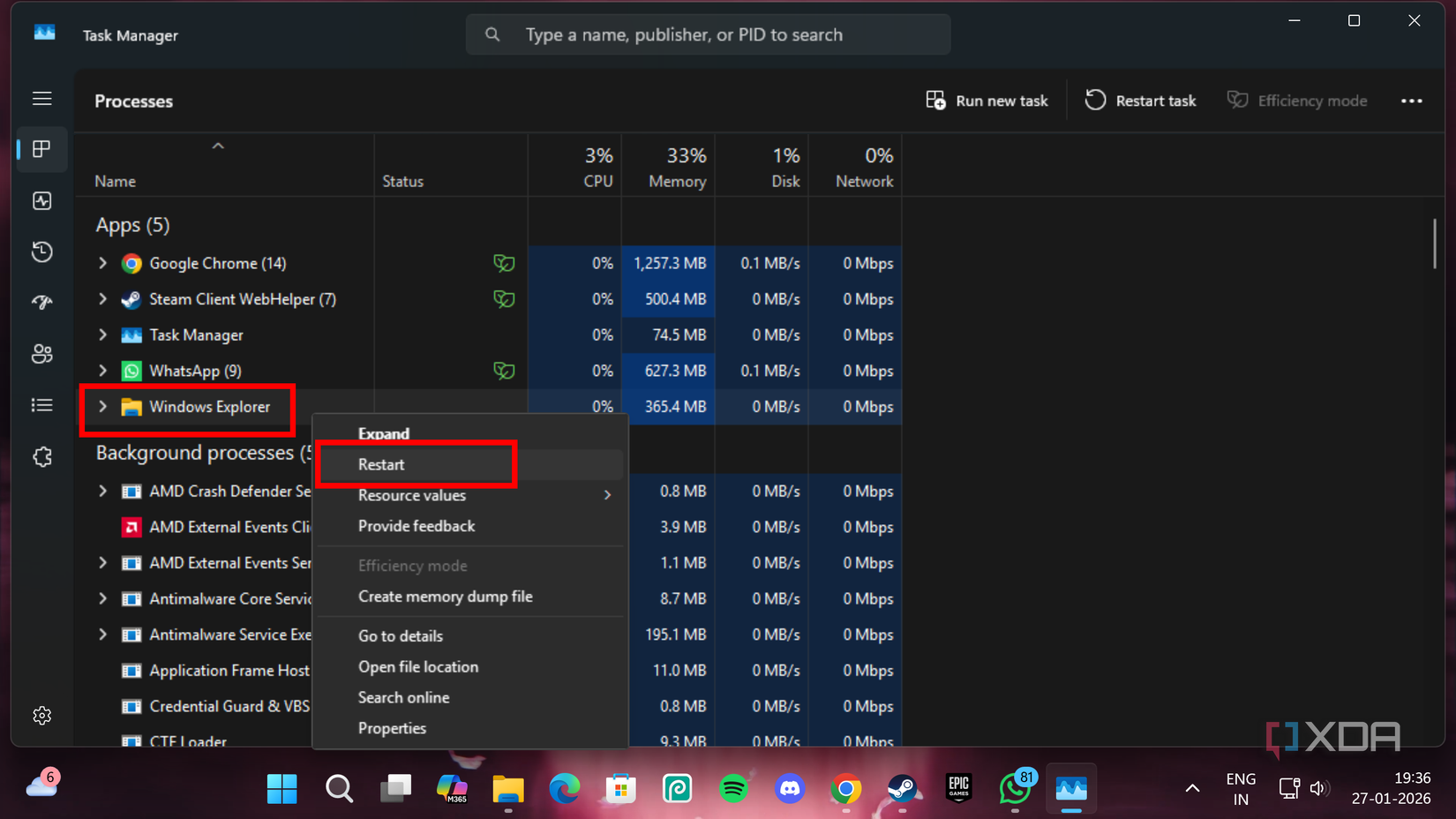Click the Run new task button
1456x819 pixels.
987,101
